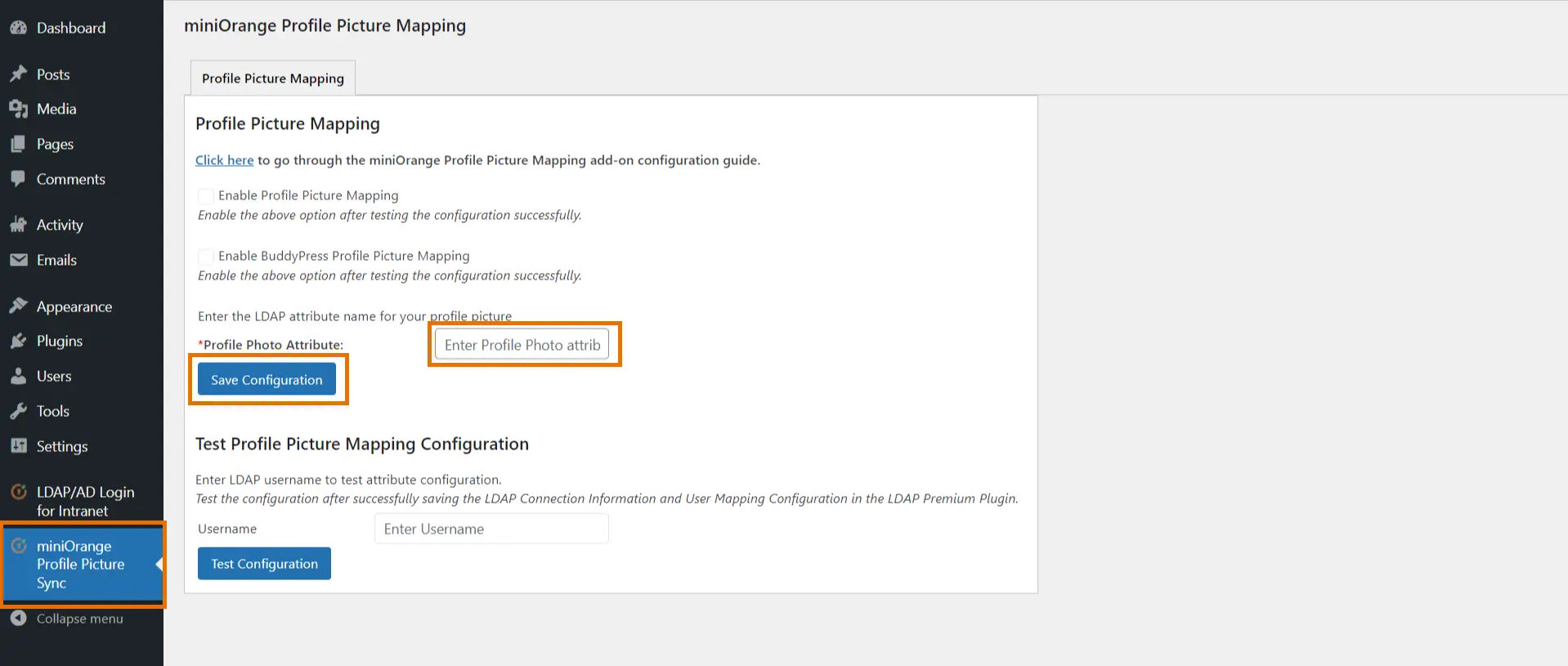Collapse the admin sidebar menu
Image resolution: width=1568 pixels, height=666 pixels.
pos(79,619)
